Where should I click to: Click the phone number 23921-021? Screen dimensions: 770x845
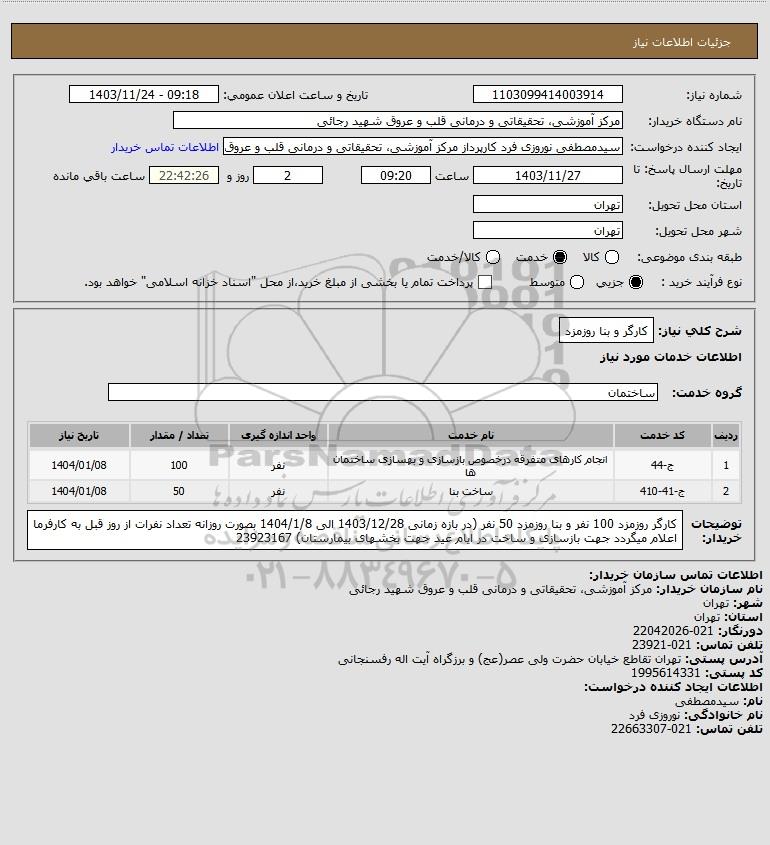point(661,645)
